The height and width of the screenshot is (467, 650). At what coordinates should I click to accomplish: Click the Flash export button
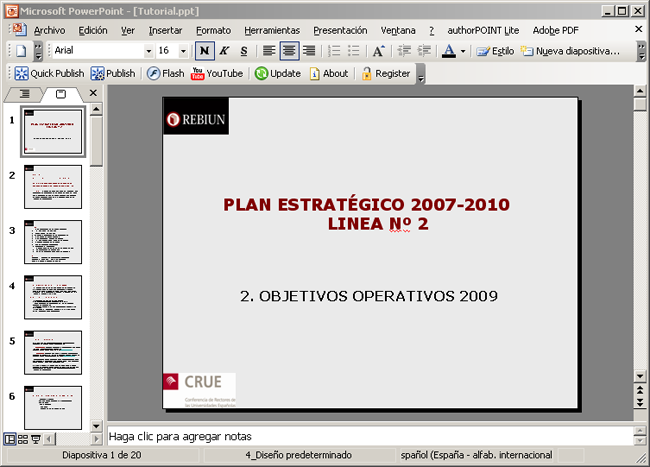tap(165, 73)
